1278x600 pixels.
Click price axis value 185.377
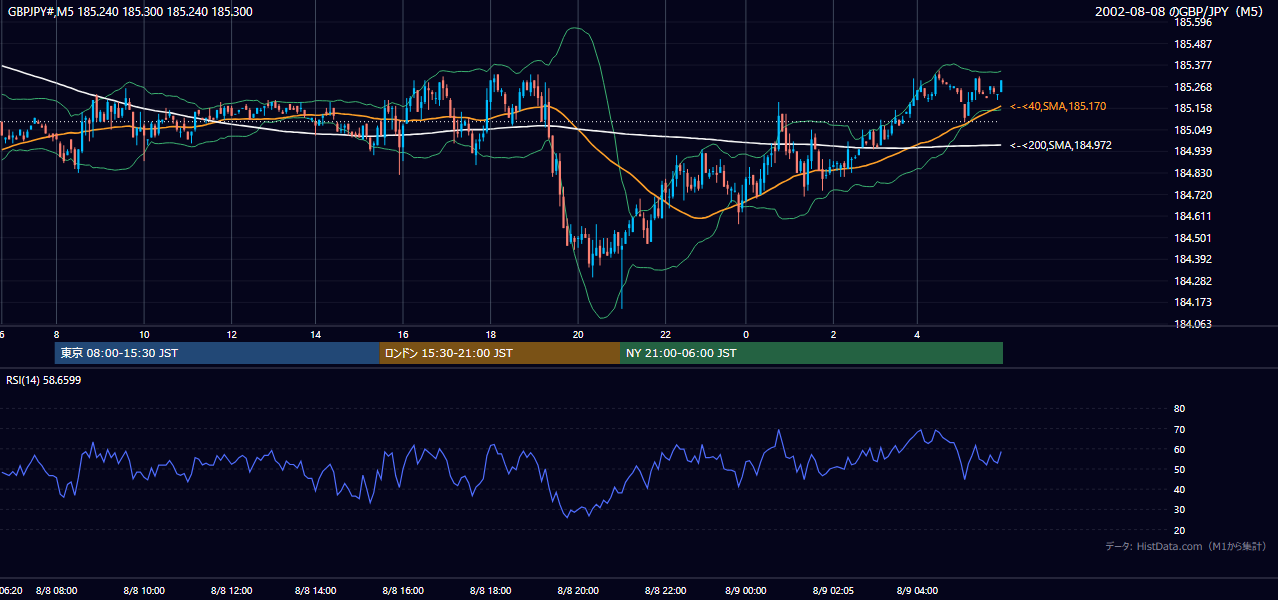(x=1192, y=65)
